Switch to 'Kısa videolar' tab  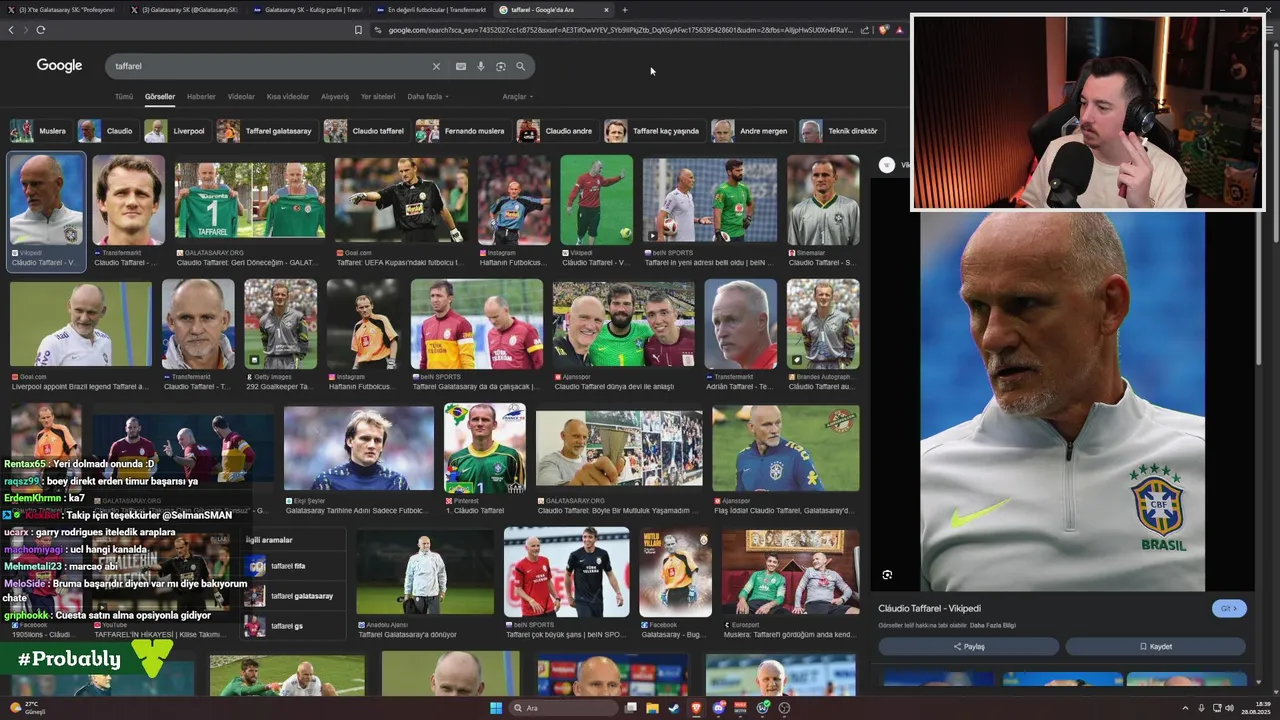(x=288, y=97)
